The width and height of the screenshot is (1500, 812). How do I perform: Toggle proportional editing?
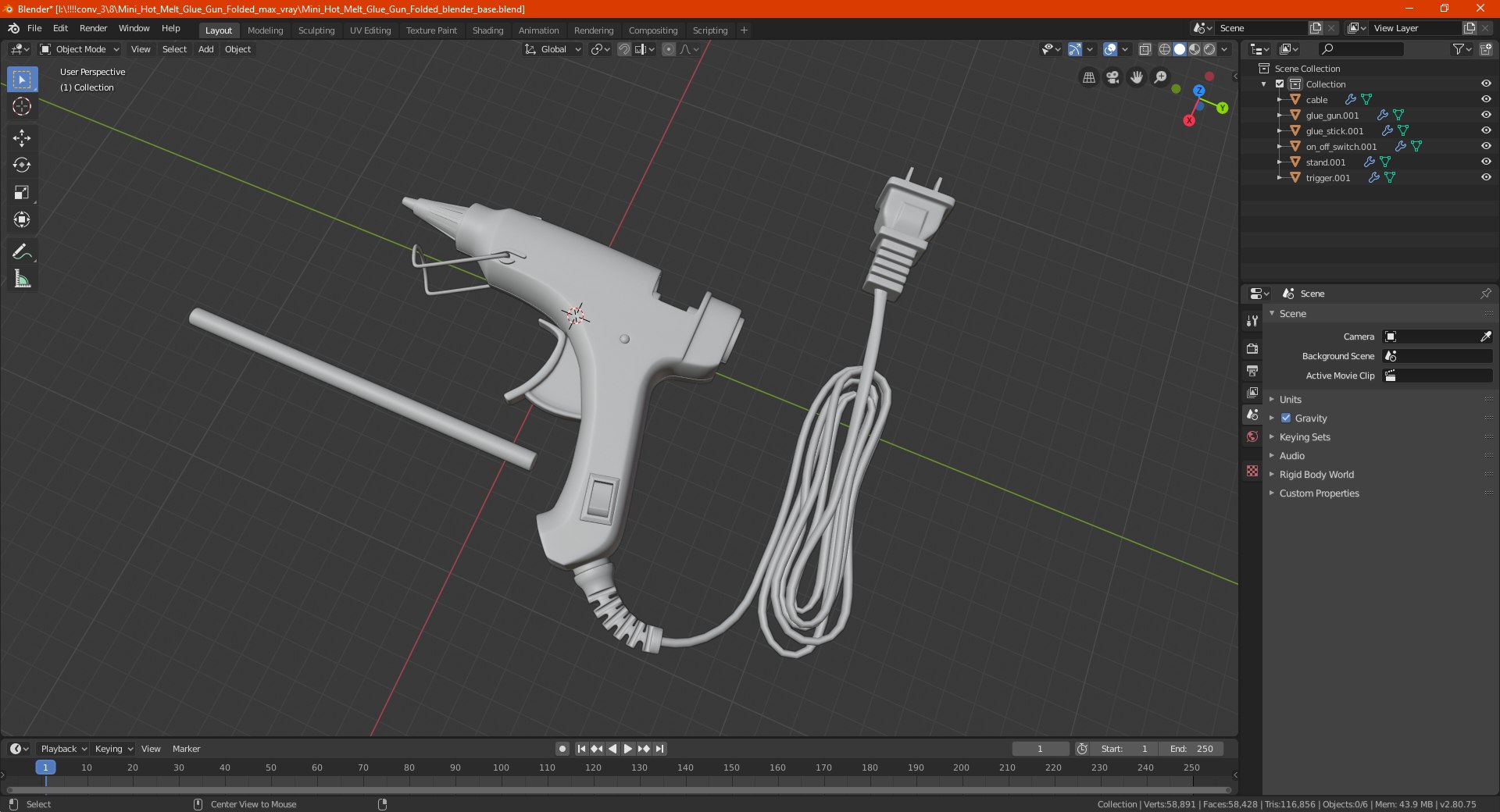click(669, 49)
